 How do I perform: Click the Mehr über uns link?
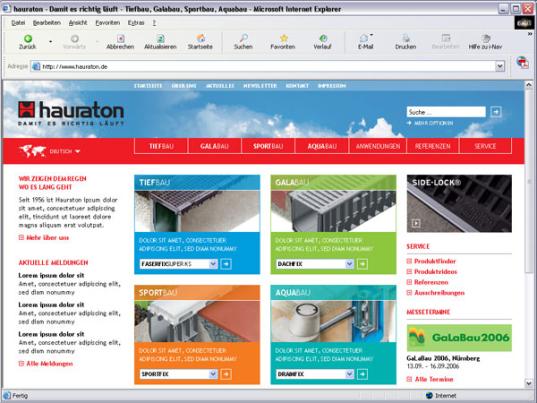tap(47, 238)
